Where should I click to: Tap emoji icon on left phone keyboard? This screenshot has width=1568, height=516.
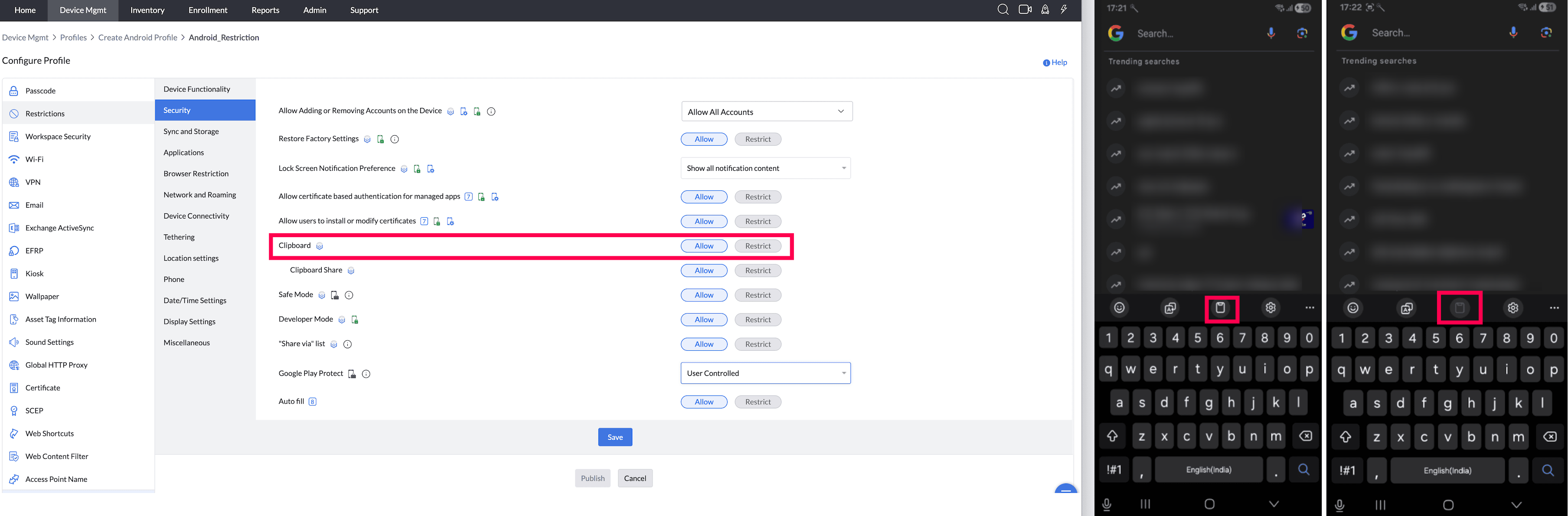[1119, 308]
